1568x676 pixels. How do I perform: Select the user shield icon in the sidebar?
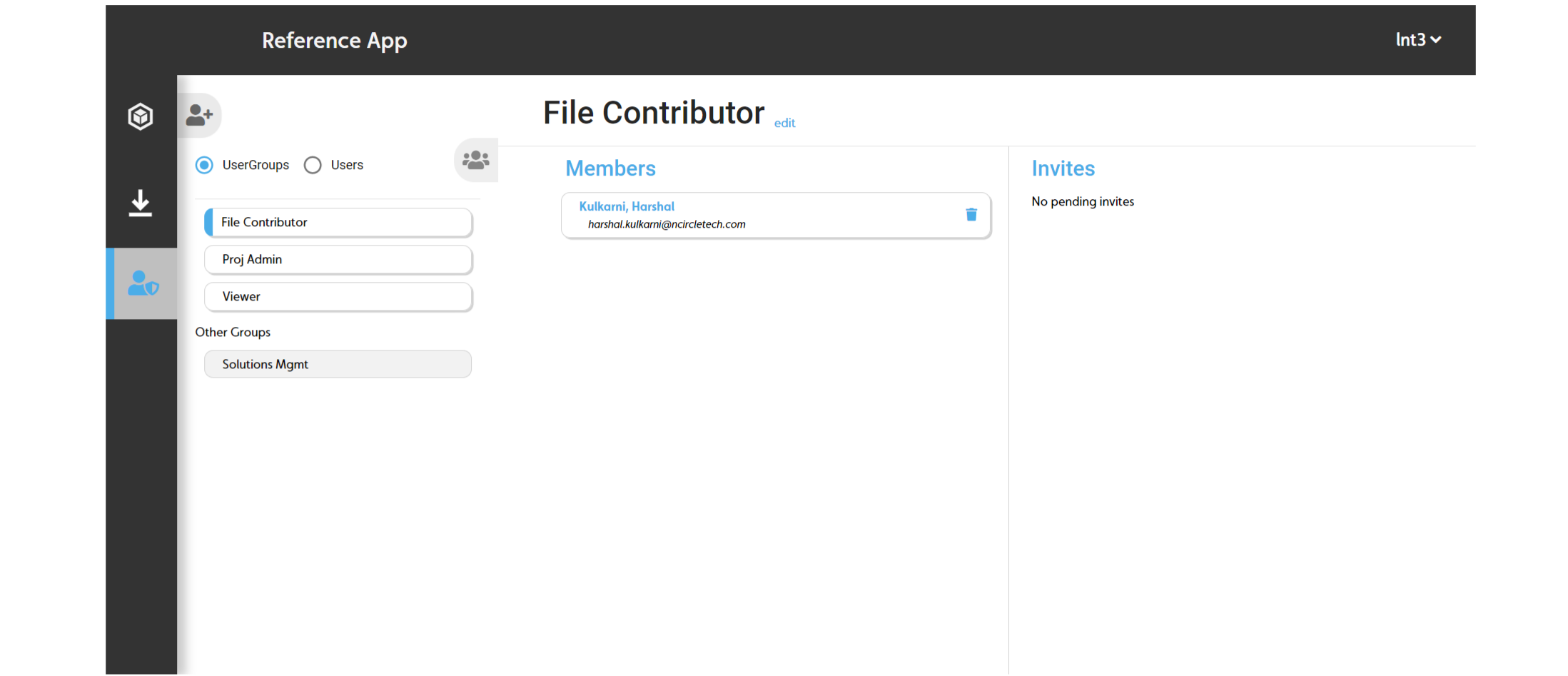tap(143, 283)
